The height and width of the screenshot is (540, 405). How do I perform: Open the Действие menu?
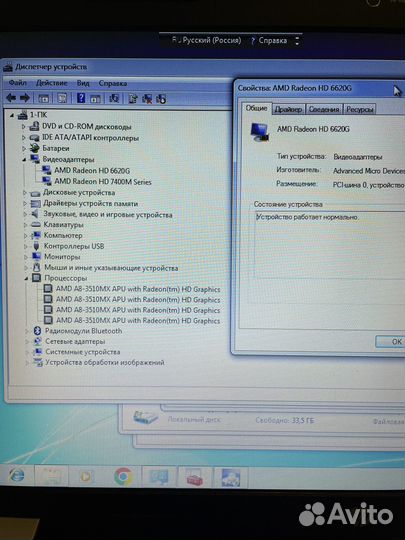click(x=52, y=83)
